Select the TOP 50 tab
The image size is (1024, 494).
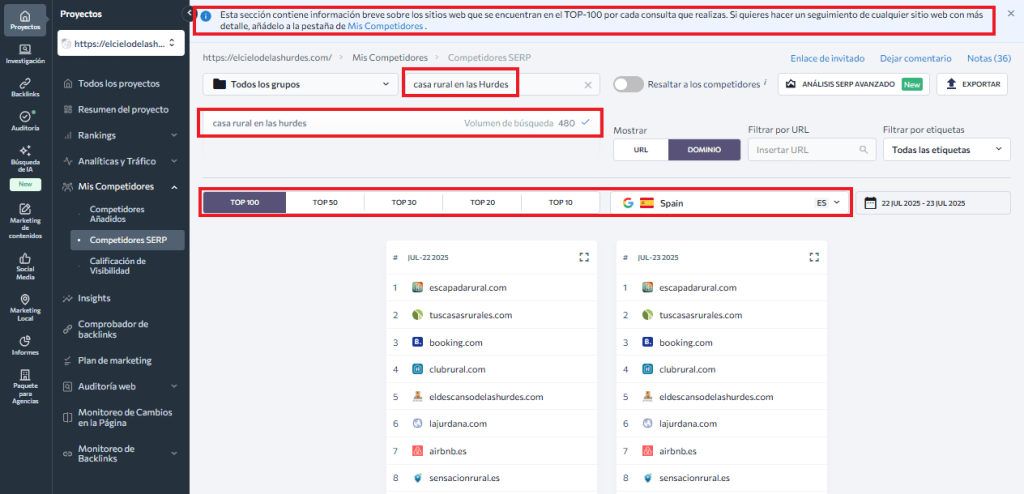325,203
